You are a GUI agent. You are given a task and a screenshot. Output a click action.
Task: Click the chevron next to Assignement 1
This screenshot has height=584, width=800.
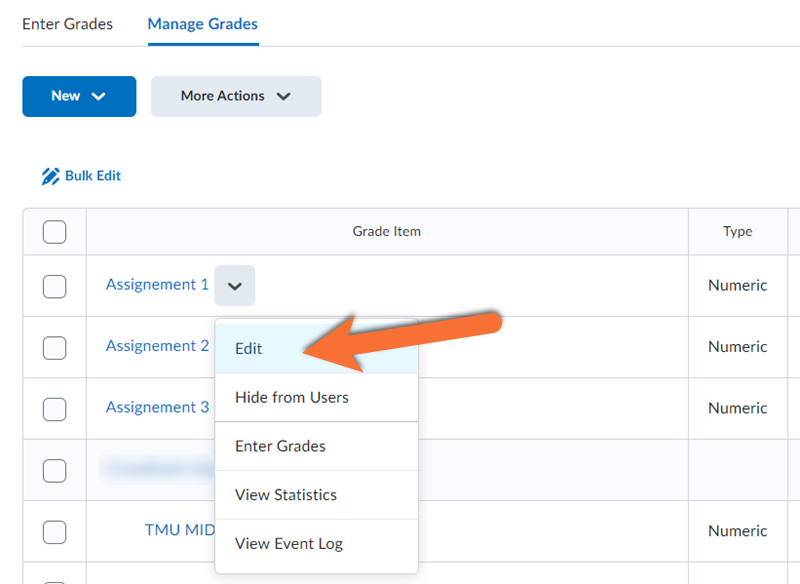click(235, 286)
